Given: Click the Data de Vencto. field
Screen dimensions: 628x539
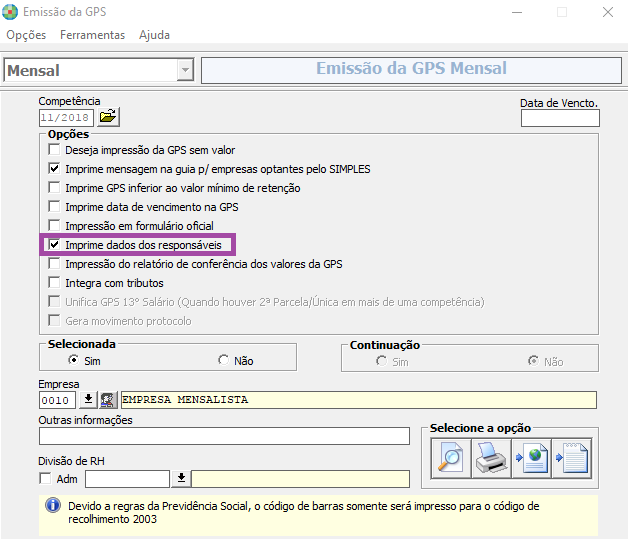Looking at the screenshot, I should tap(560, 118).
